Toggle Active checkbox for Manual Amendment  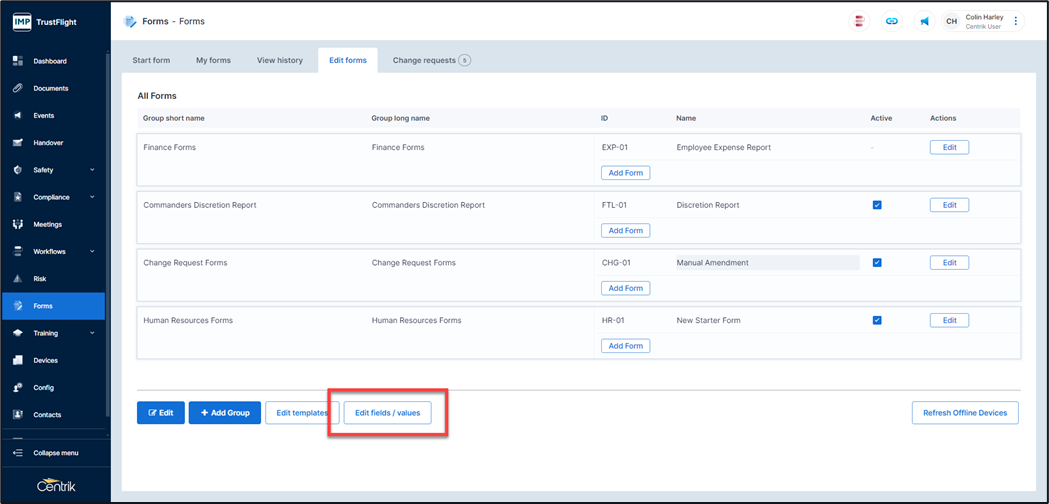point(877,263)
